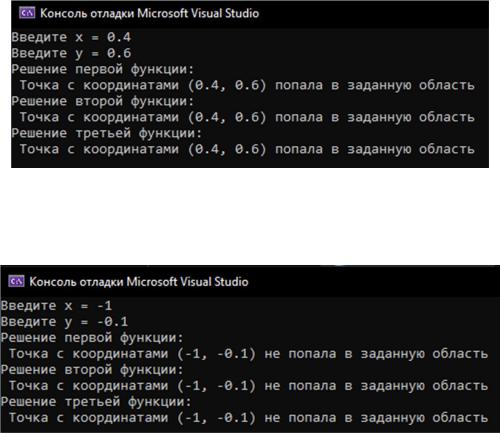Click first 'не попала' result line with (-1, -0.1)
The height and width of the screenshot is (433, 500).
pos(249,354)
